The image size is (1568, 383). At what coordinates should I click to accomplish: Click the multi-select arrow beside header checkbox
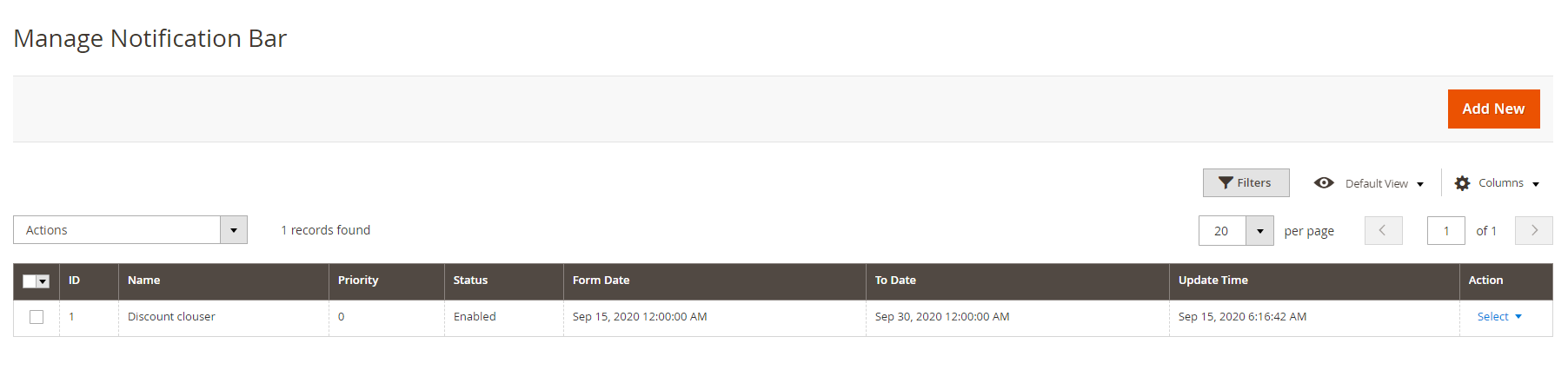[x=43, y=281]
